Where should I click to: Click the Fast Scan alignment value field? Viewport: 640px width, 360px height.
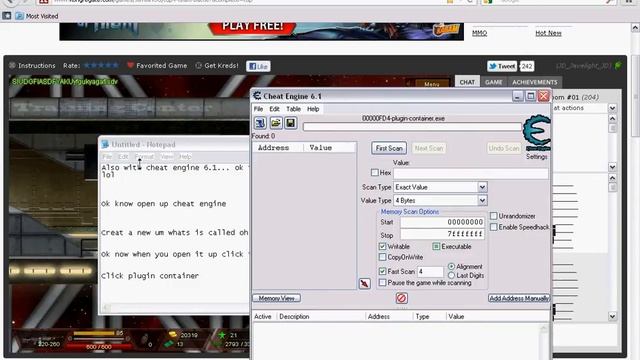[430, 271]
